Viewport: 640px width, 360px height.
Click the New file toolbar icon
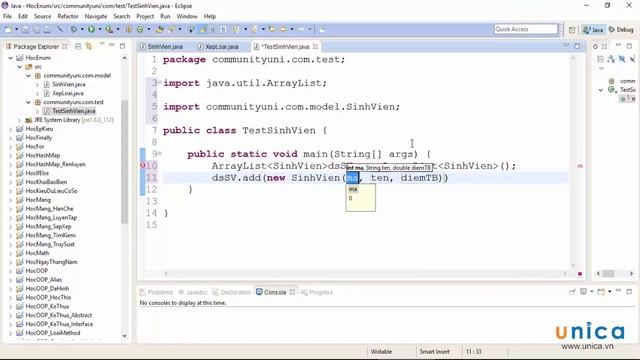[x=8, y=29]
